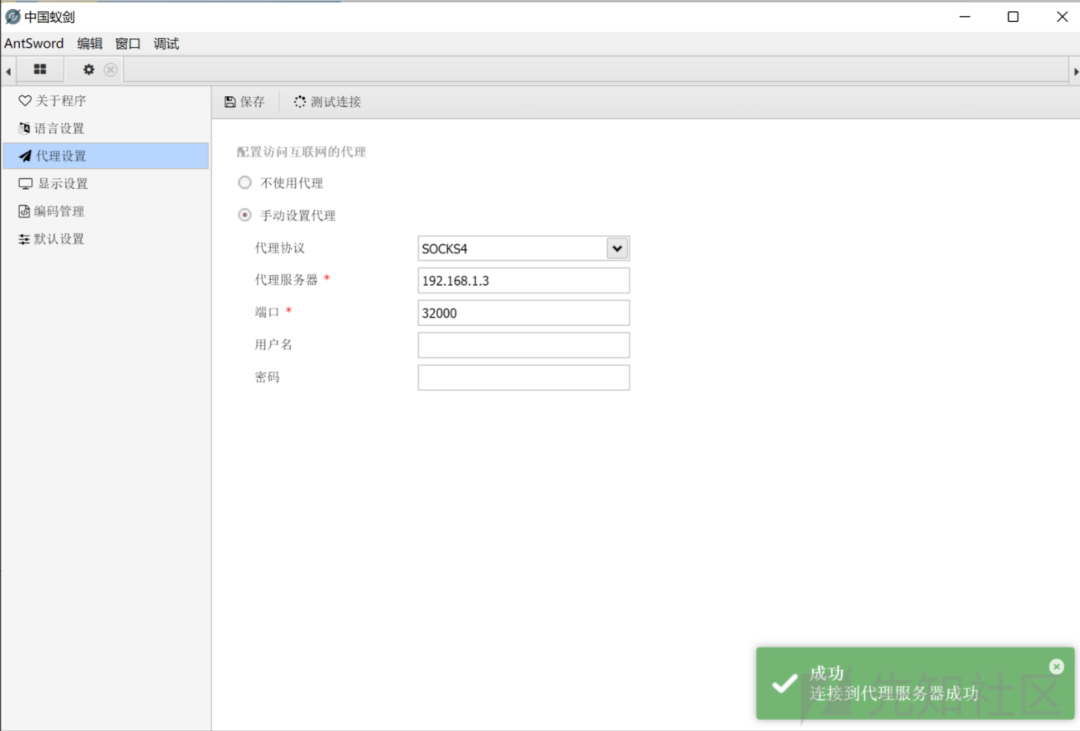Image resolution: width=1080 pixels, height=731 pixels.
Task: Maximize the 中国蚁剑 window
Action: pyautogui.click(x=1012, y=17)
